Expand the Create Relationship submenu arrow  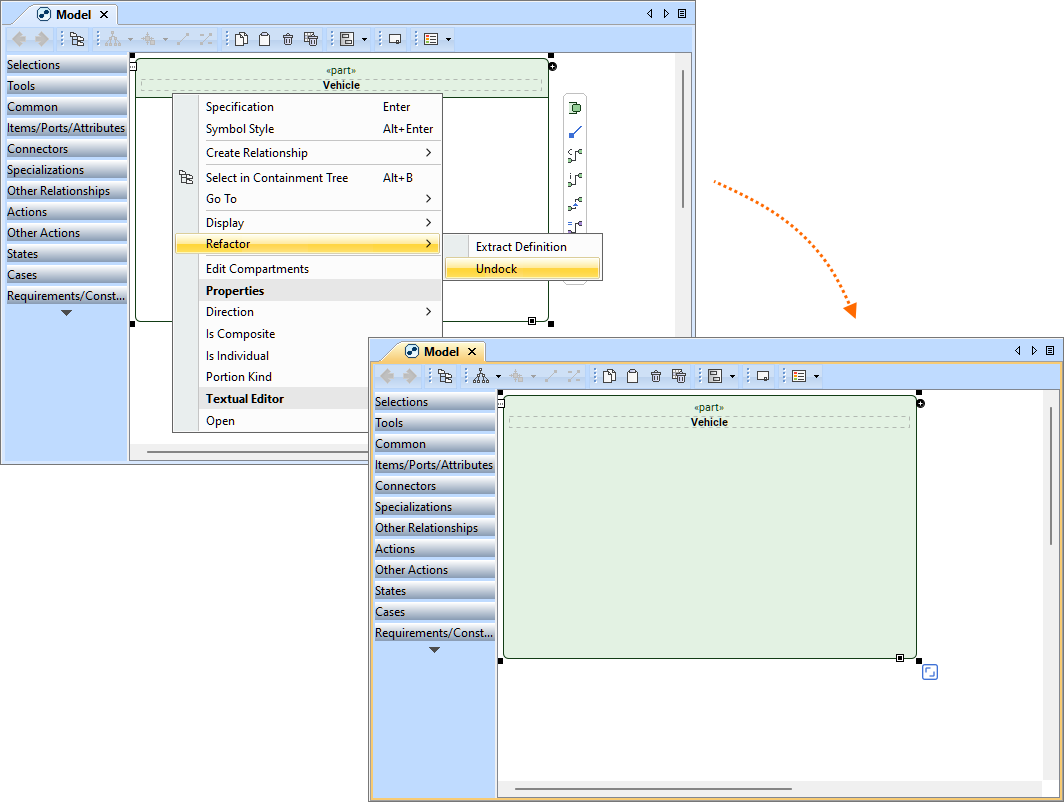point(428,153)
